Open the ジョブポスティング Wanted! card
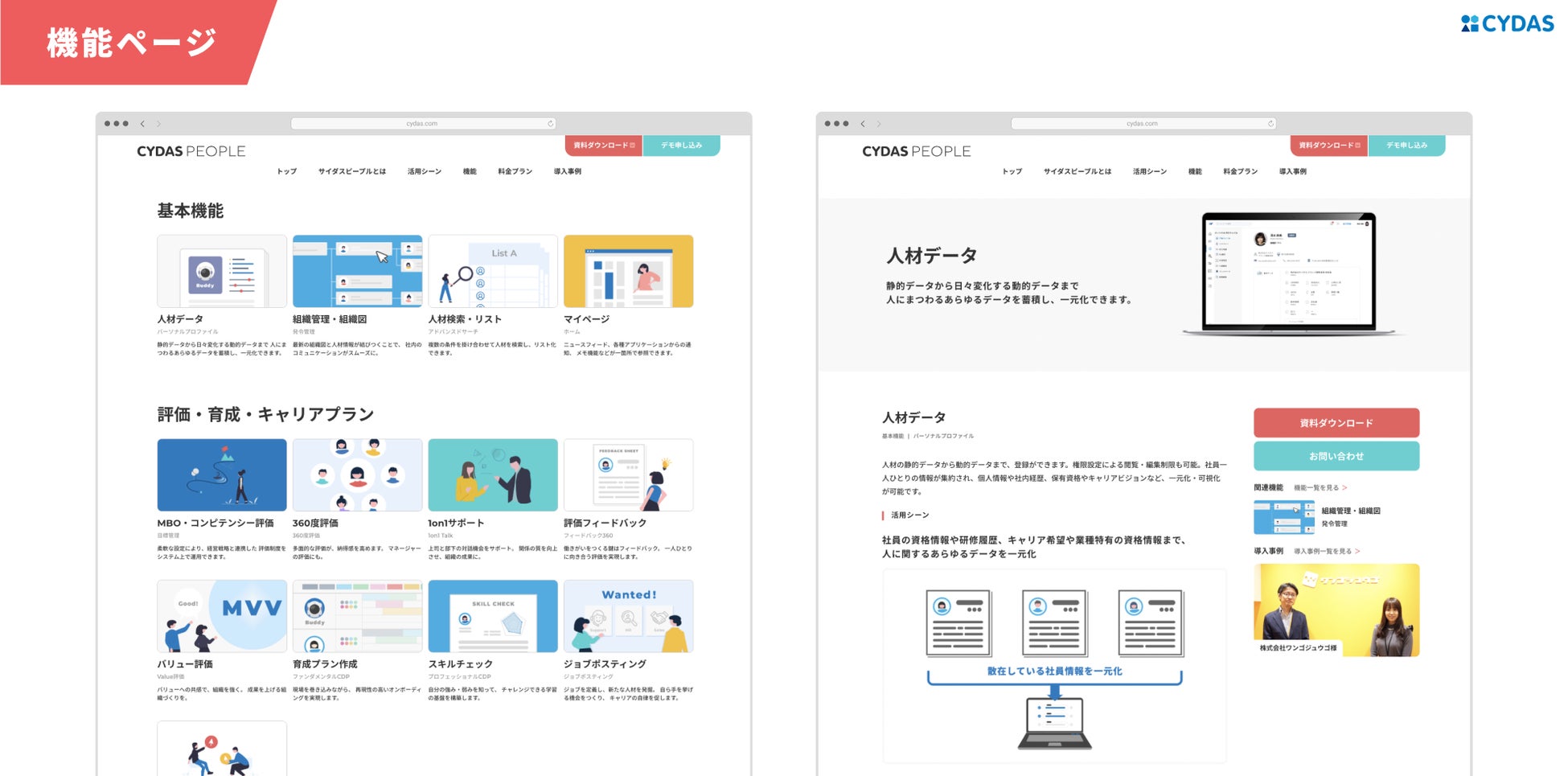Screen dimensions: 1568x776 (628, 616)
